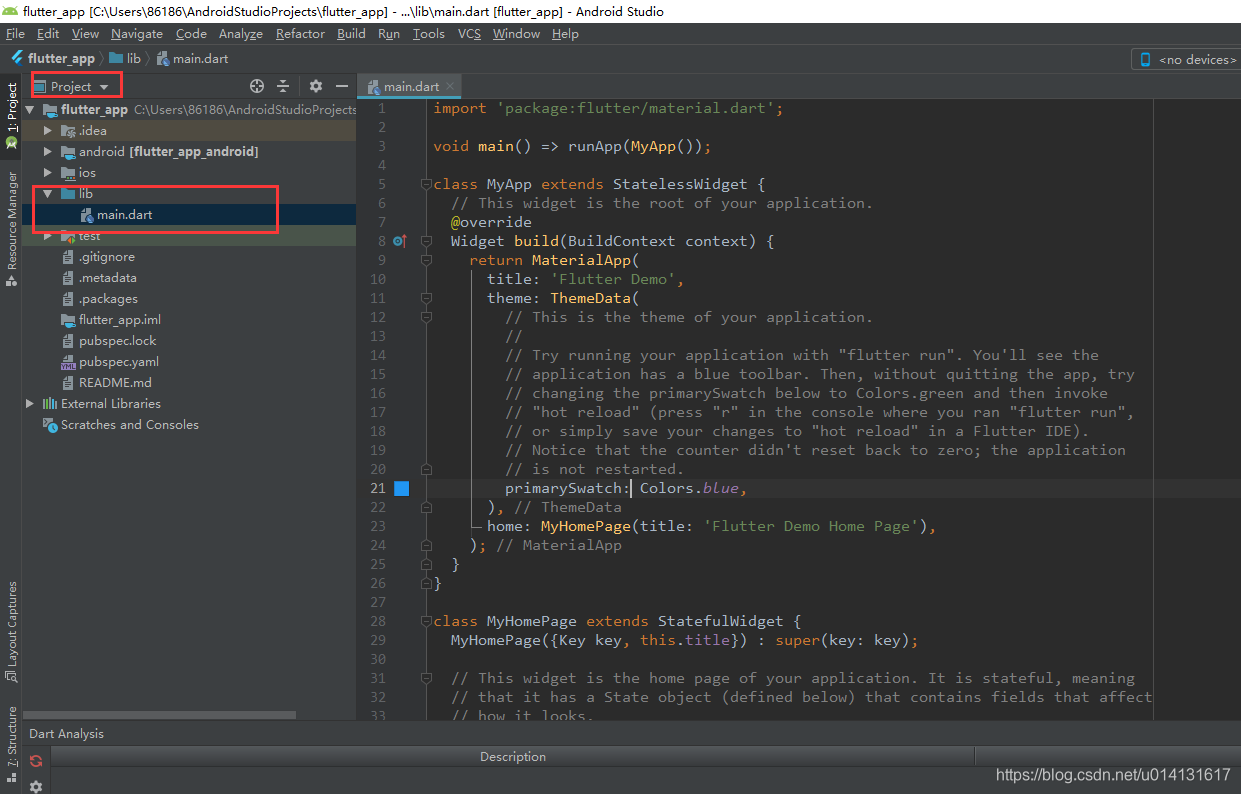
Task: Open the VCS menu
Action: click(469, 33)
